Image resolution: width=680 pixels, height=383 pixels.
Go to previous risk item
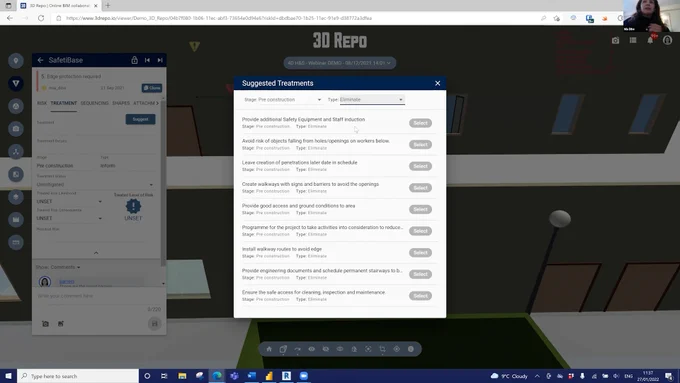pyautogui.click(x=147, y=60)
